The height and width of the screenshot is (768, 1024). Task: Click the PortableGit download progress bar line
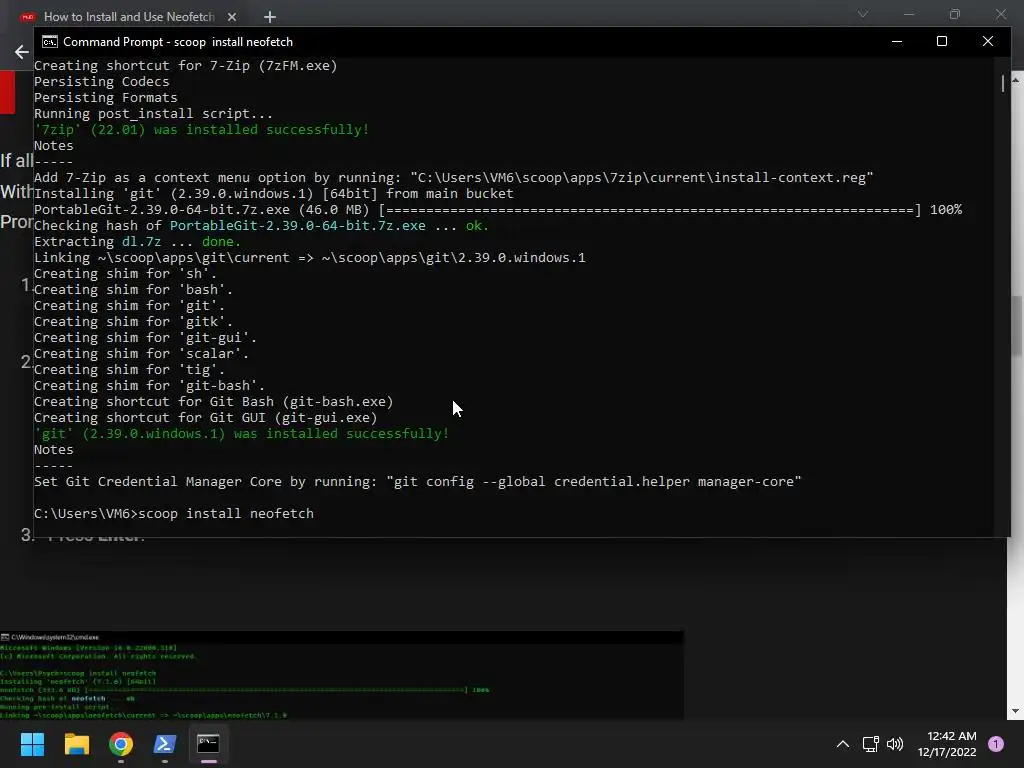click(498, 210)
